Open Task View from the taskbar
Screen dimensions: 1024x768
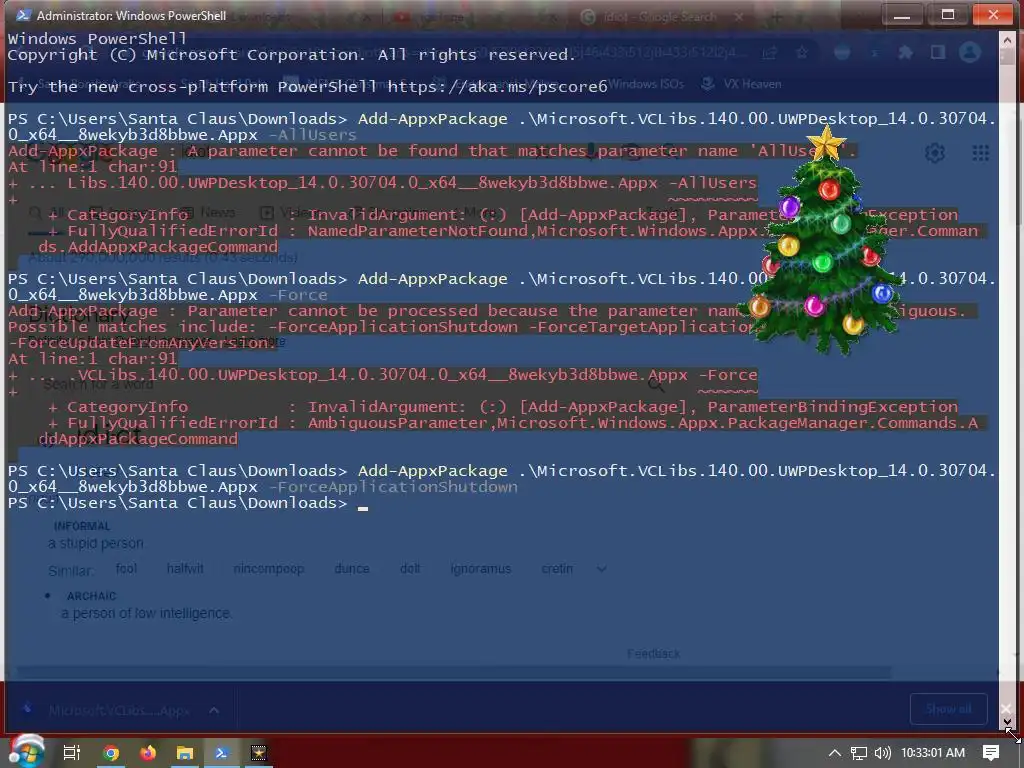(x=71, y=753)
